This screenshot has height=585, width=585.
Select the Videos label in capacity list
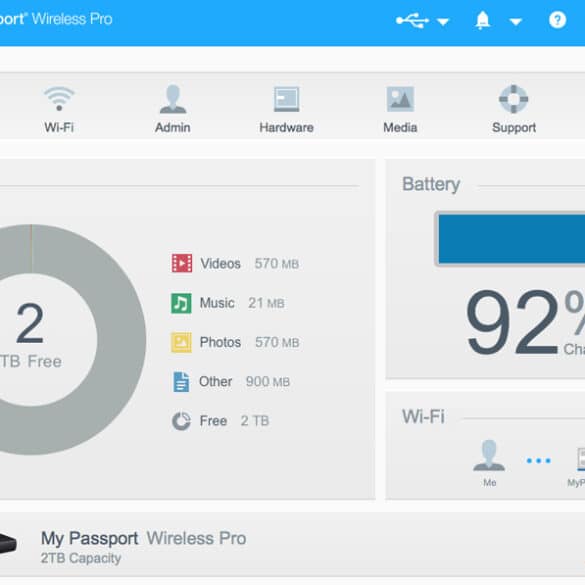tap(220, 264)
